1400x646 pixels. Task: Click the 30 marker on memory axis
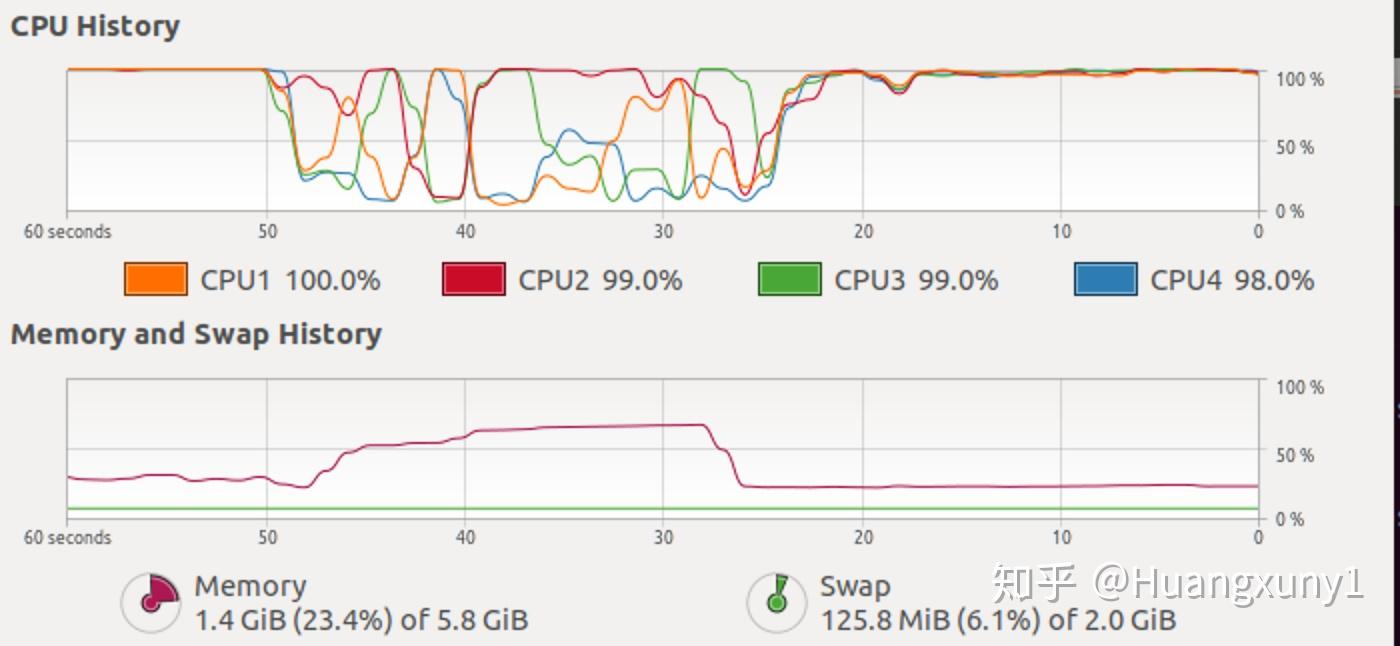(x=663, y=538)
